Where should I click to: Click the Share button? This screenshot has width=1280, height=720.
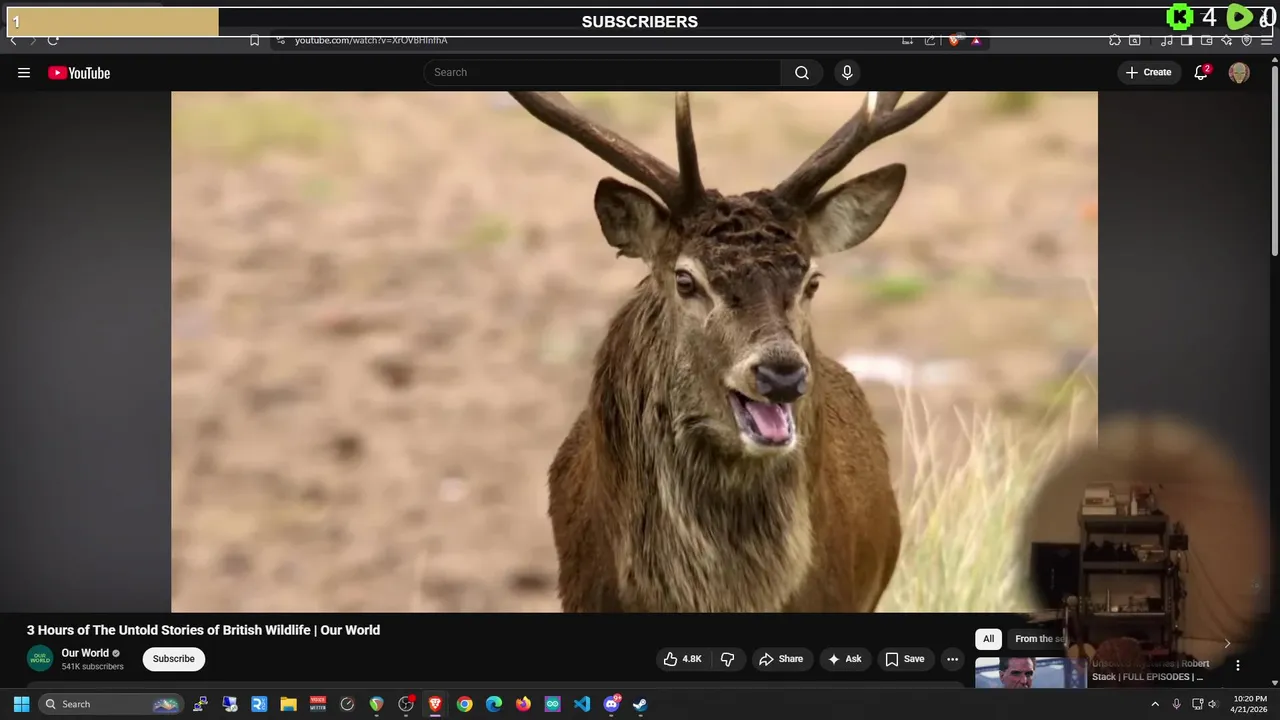click(x=780, y=659)
